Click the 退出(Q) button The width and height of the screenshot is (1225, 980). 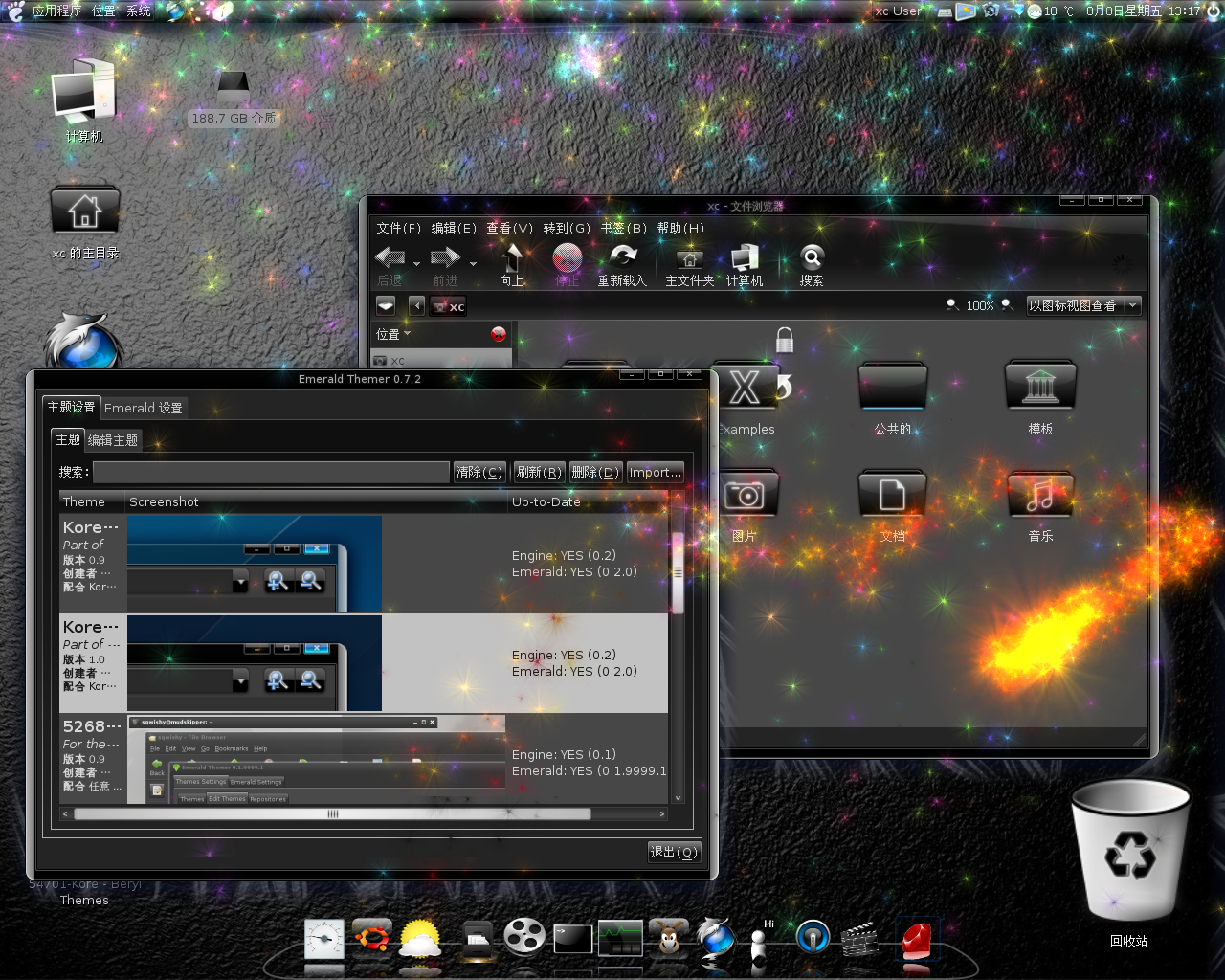[675, 852]
